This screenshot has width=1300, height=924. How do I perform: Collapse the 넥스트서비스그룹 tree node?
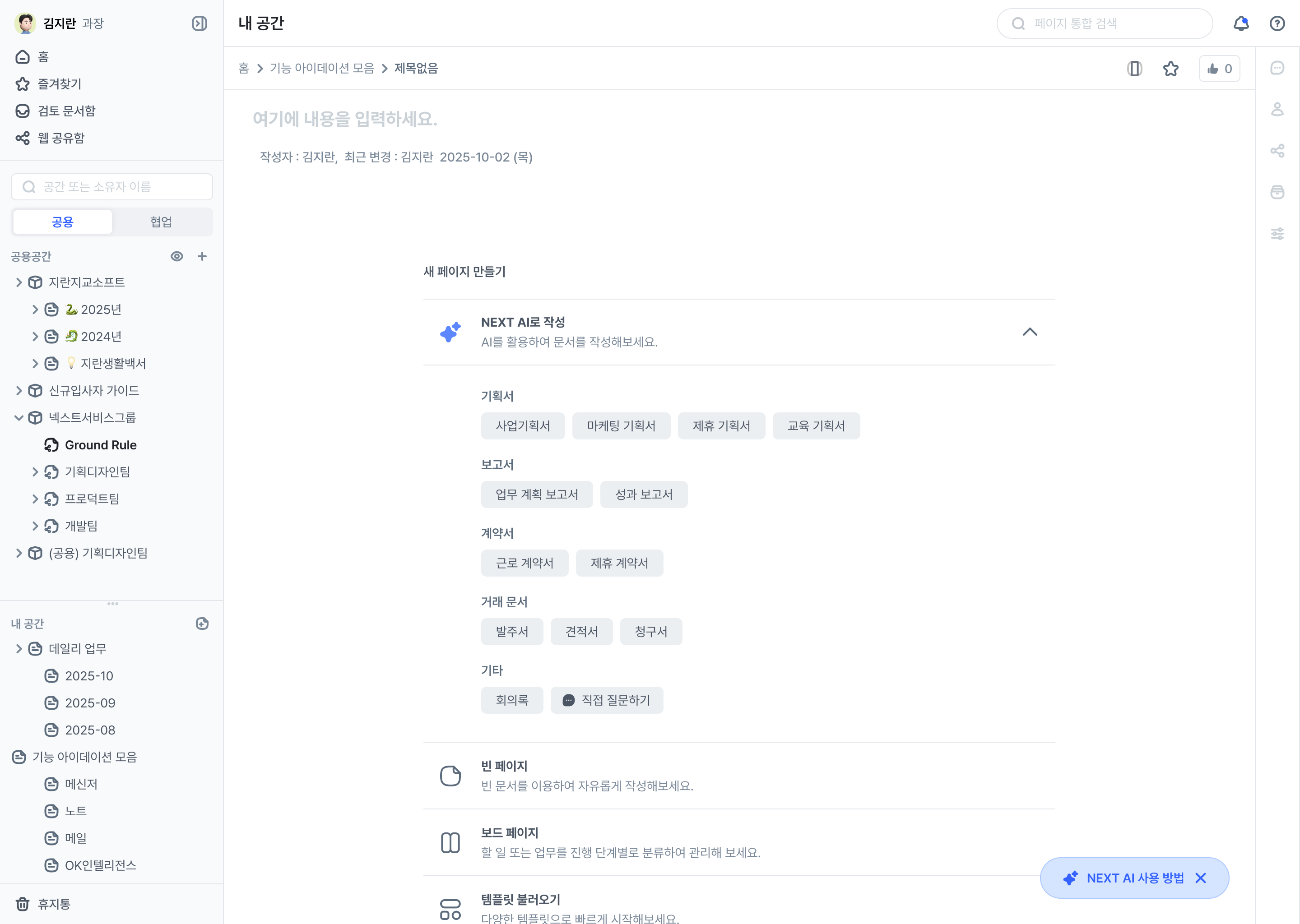19,418
